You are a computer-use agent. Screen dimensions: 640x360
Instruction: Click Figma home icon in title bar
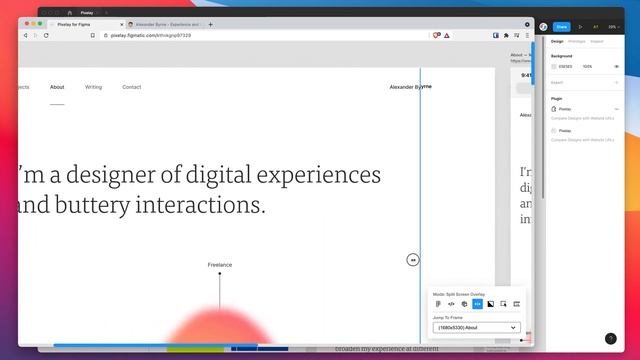tap(69, 13)
